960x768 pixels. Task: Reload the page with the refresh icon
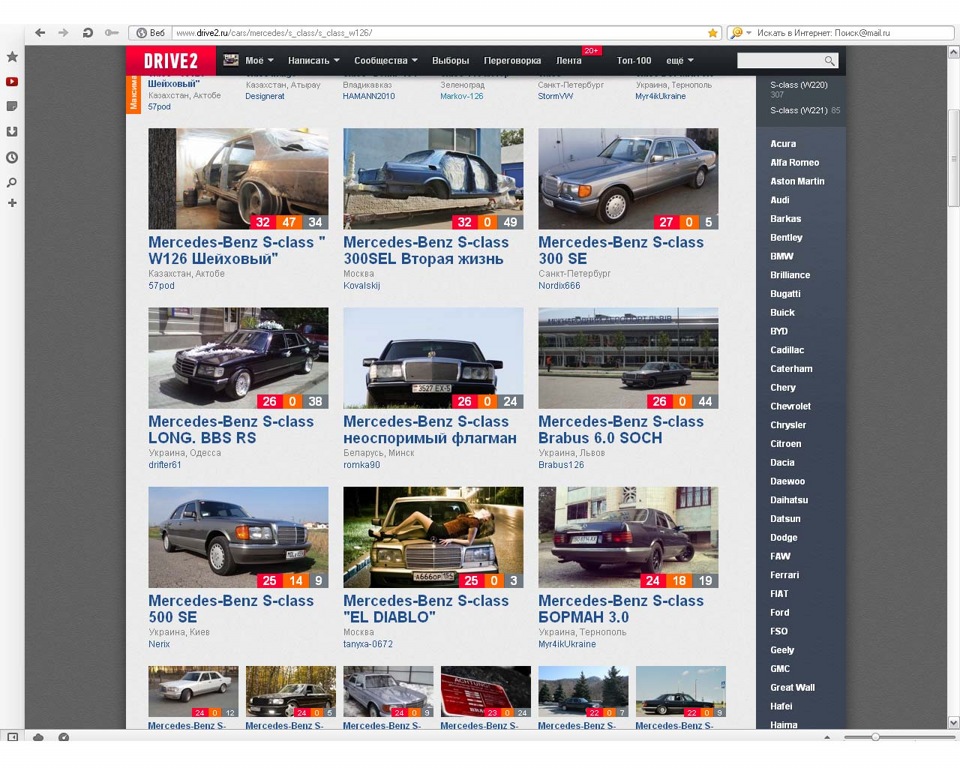[x=88, y=32]
